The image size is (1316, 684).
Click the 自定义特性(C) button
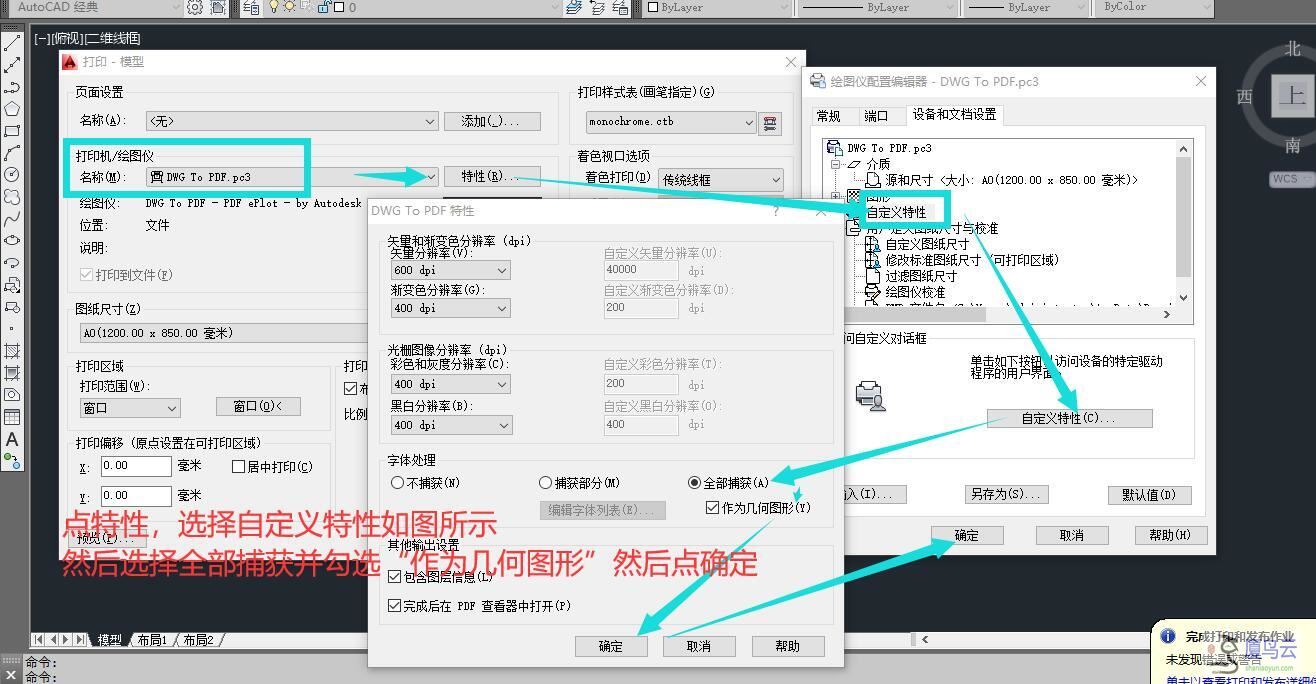[1069, 418]
